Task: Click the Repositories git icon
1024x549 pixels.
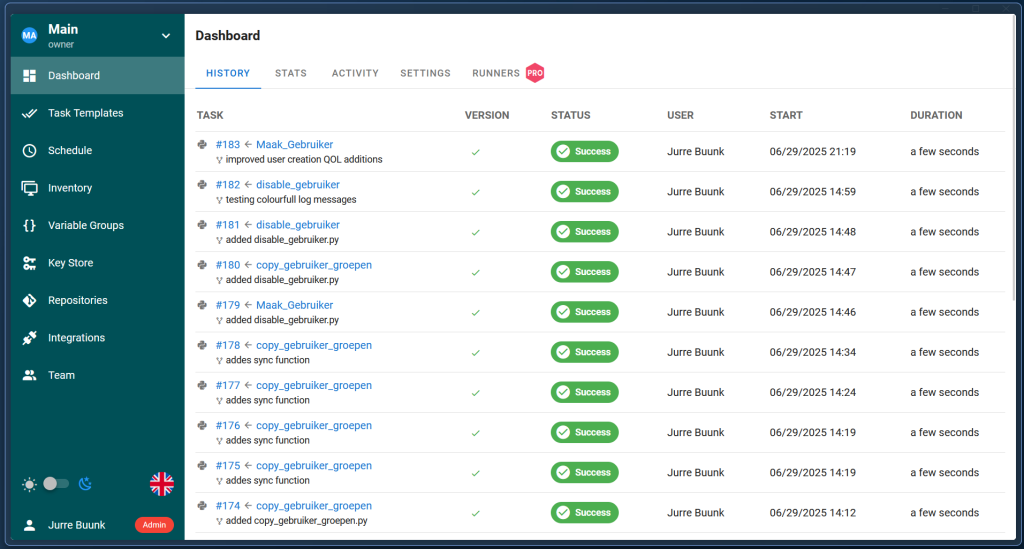Action: [x=29, y=301]
